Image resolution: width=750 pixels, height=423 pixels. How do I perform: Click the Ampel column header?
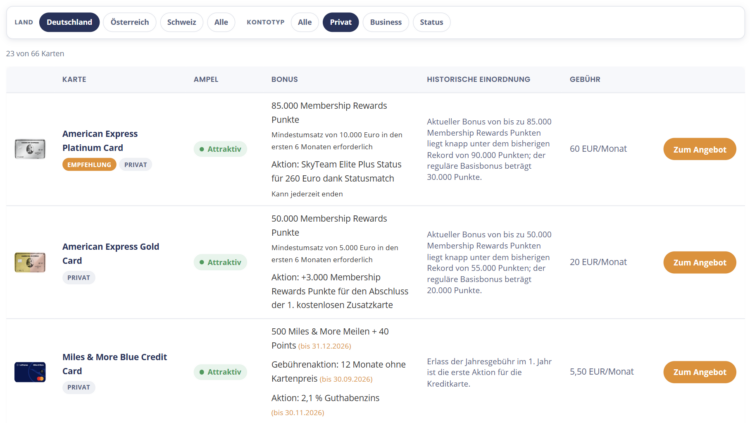(206, 79)
